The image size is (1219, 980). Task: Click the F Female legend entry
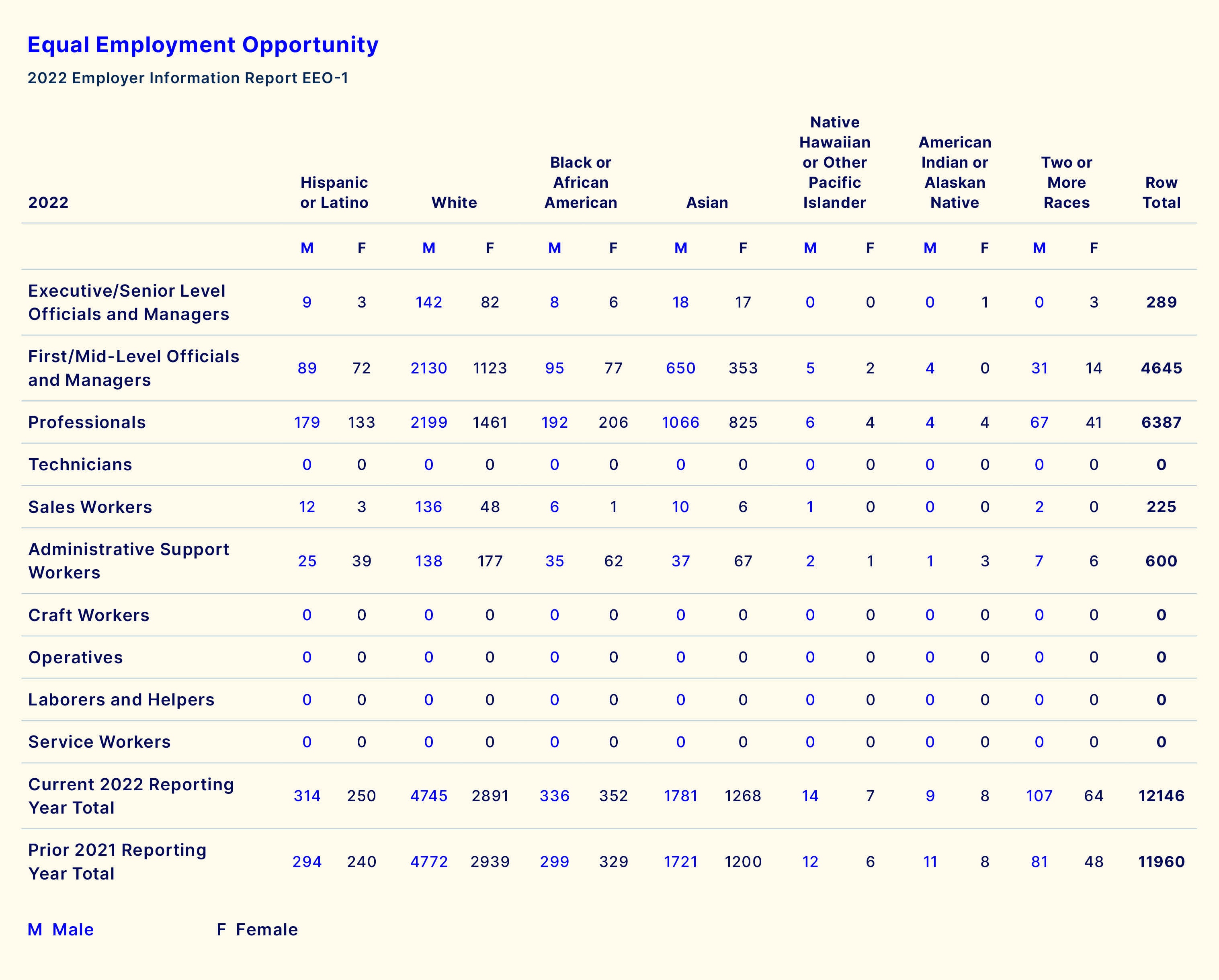(x=257, y=930)
